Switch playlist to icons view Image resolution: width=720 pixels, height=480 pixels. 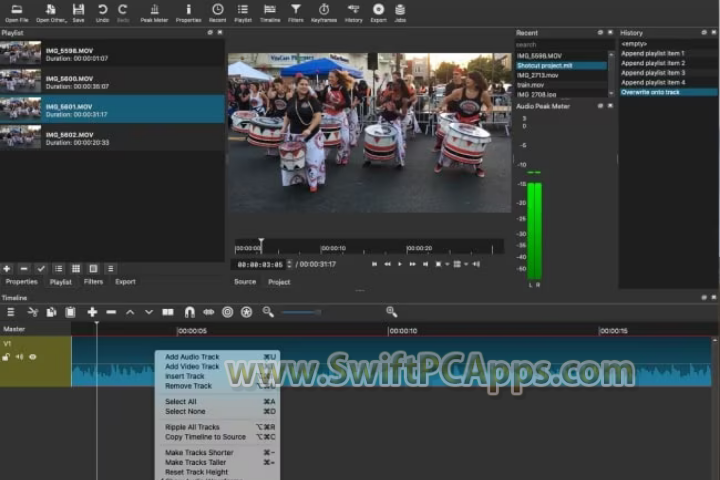93,269
